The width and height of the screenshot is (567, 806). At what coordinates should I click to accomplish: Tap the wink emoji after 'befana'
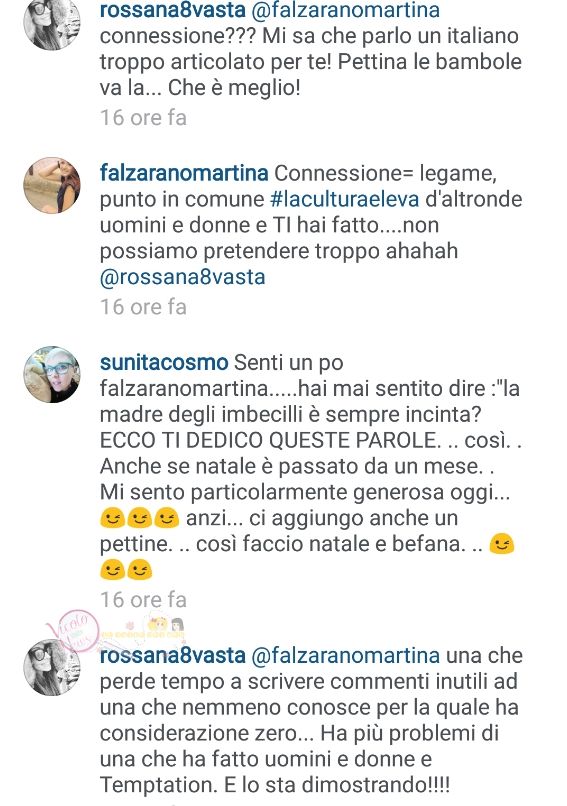point(502,544)
